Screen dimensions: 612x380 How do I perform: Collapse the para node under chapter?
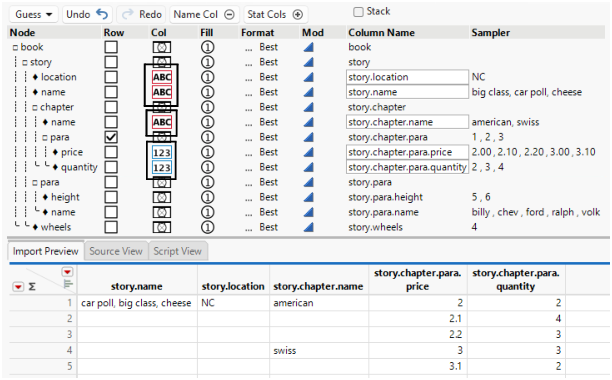click(x=45, y=138)
